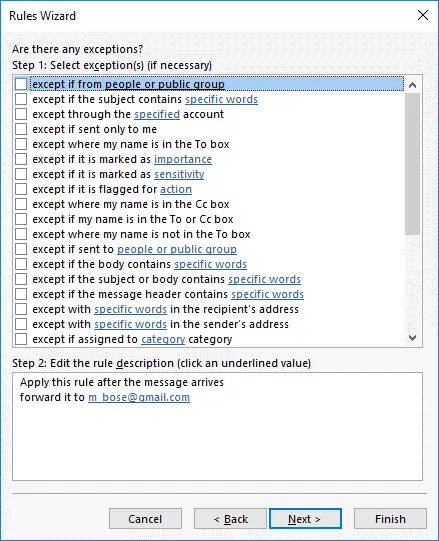This screenshot has height=541, width=439.
Task: Enable 'except if sent only to me' checkbox
Action: [21, 129]
